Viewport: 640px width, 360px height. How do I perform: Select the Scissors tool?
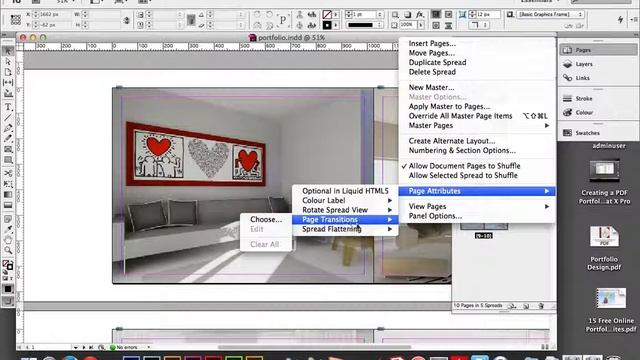click(8, 173)
